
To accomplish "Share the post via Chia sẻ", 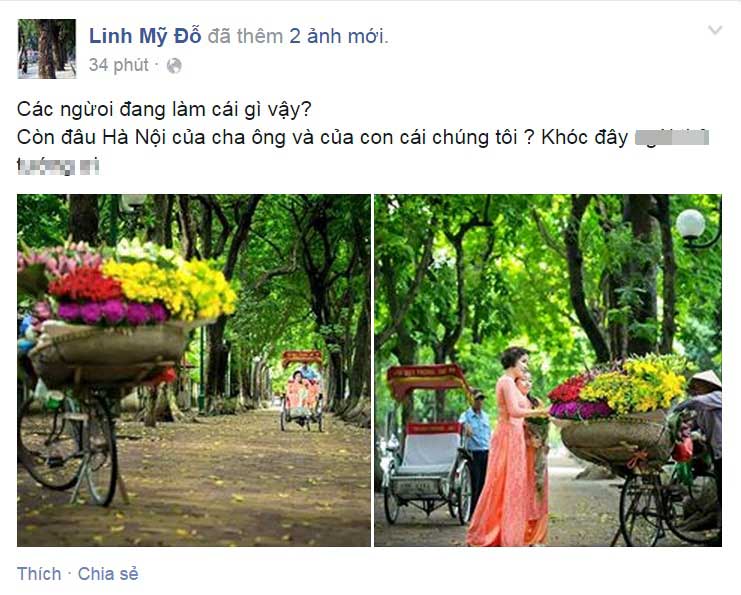I will coord(108,574).
